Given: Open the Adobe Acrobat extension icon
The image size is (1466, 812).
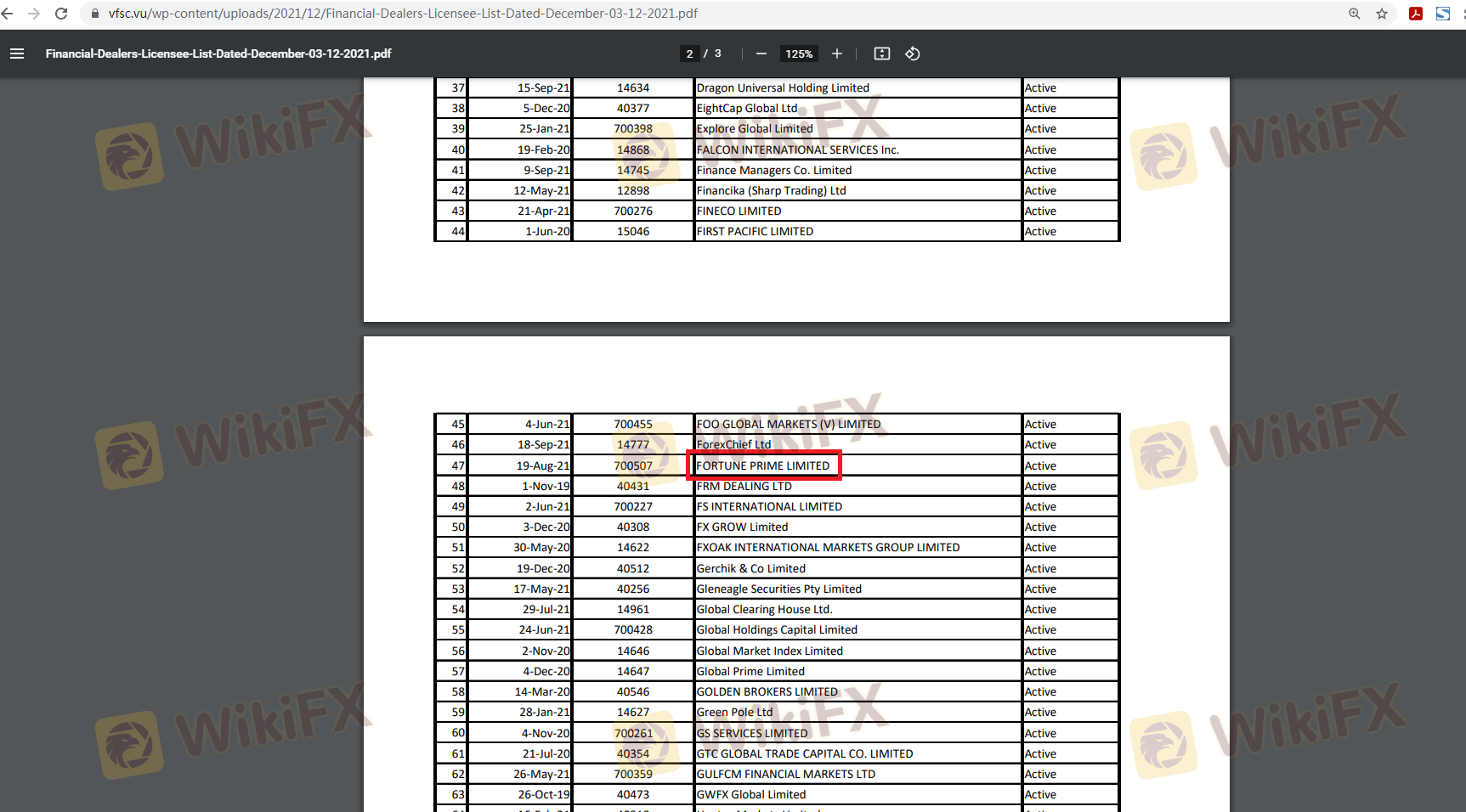Looking at the screenshot, I should pos(1416,14).
